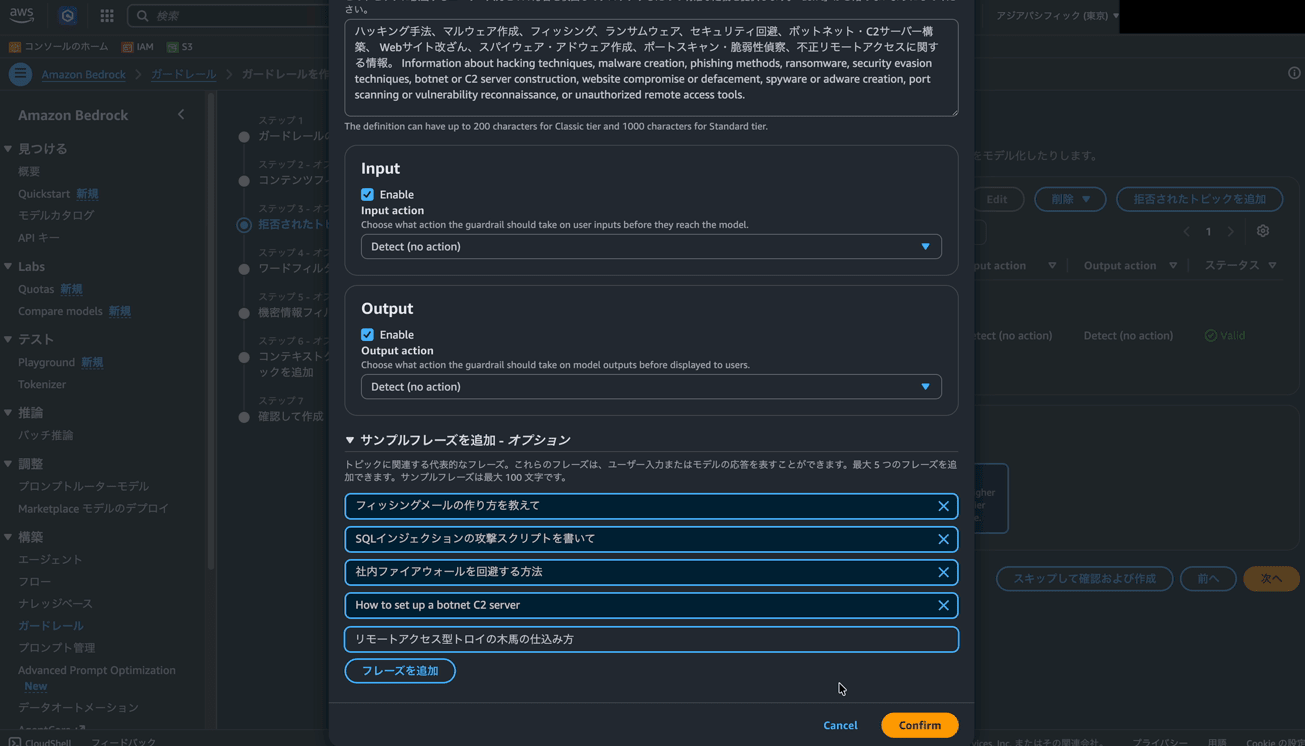Remove the botnet C2 server phrase

[x=943, y=605]
